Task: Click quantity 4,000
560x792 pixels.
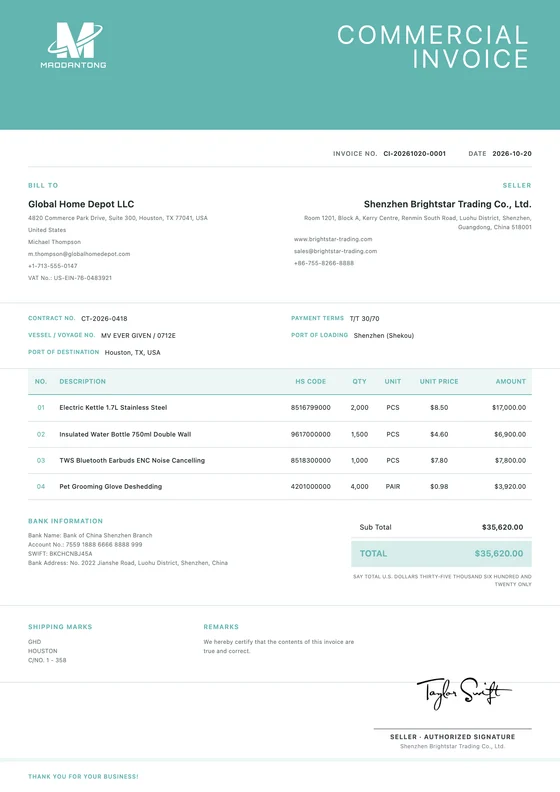Action: 360,487
